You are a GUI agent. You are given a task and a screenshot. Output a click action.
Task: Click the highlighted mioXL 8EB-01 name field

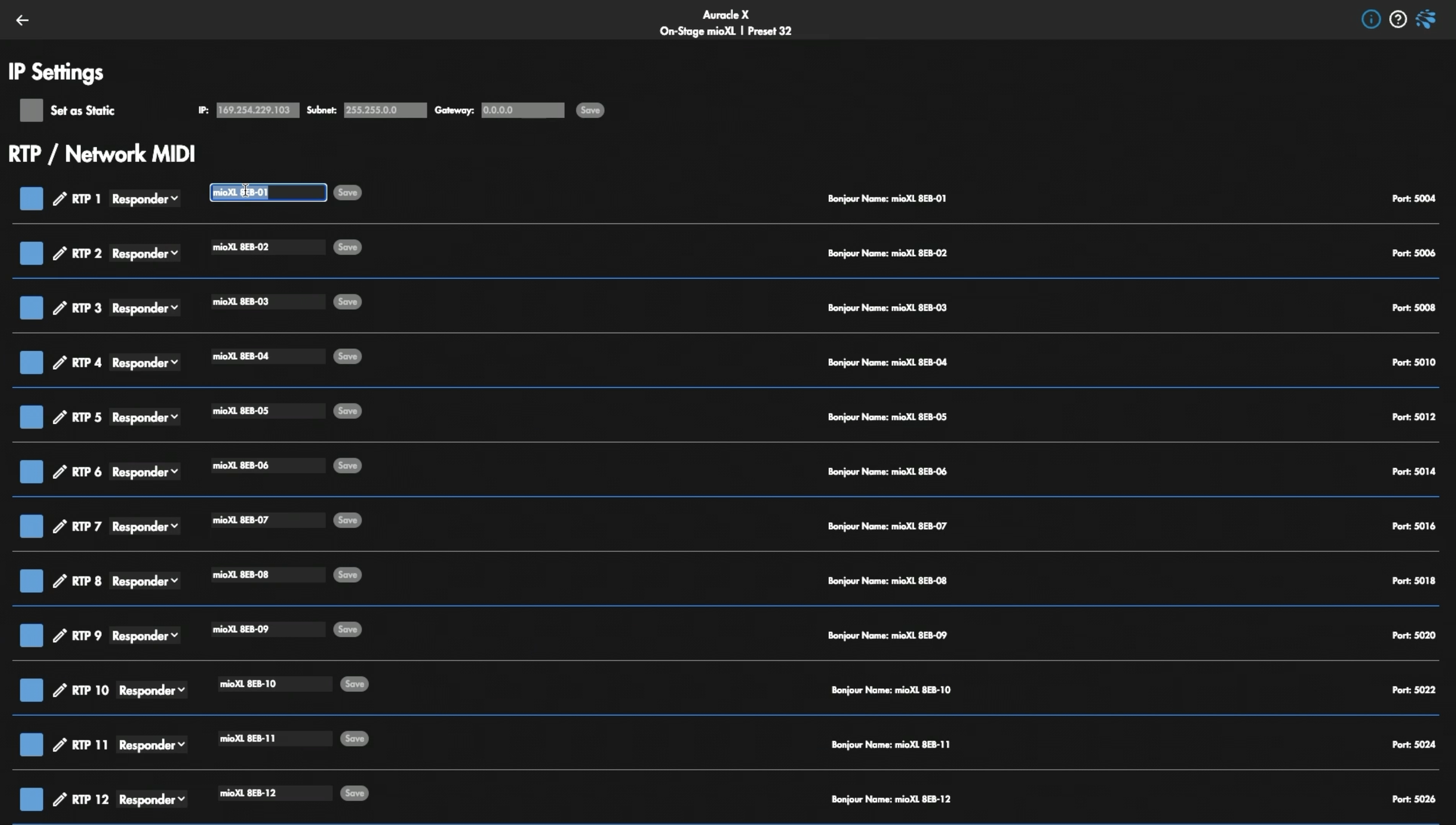point(268,193)
